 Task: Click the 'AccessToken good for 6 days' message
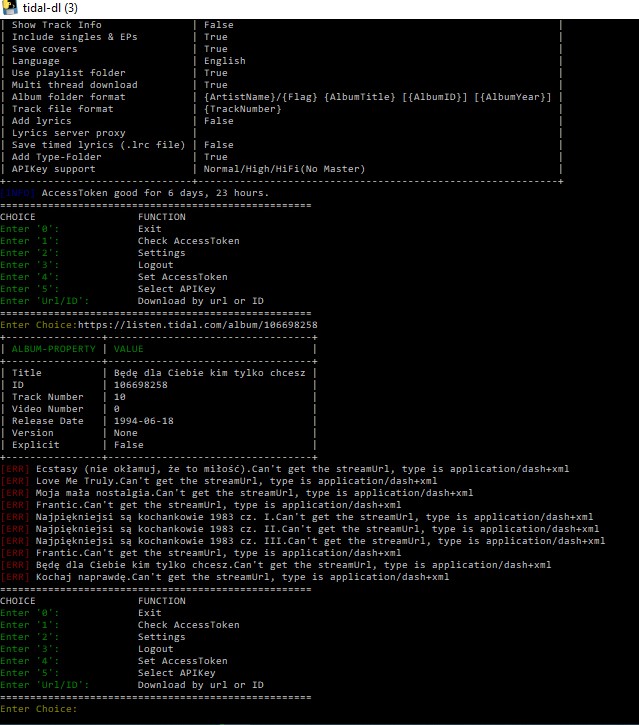click(155, 193)
